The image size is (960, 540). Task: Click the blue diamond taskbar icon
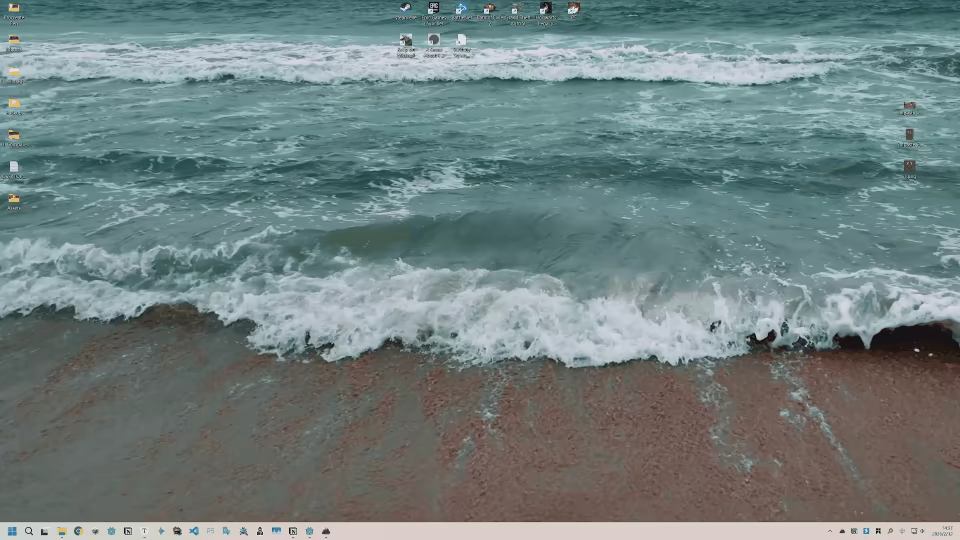[161, 531]
